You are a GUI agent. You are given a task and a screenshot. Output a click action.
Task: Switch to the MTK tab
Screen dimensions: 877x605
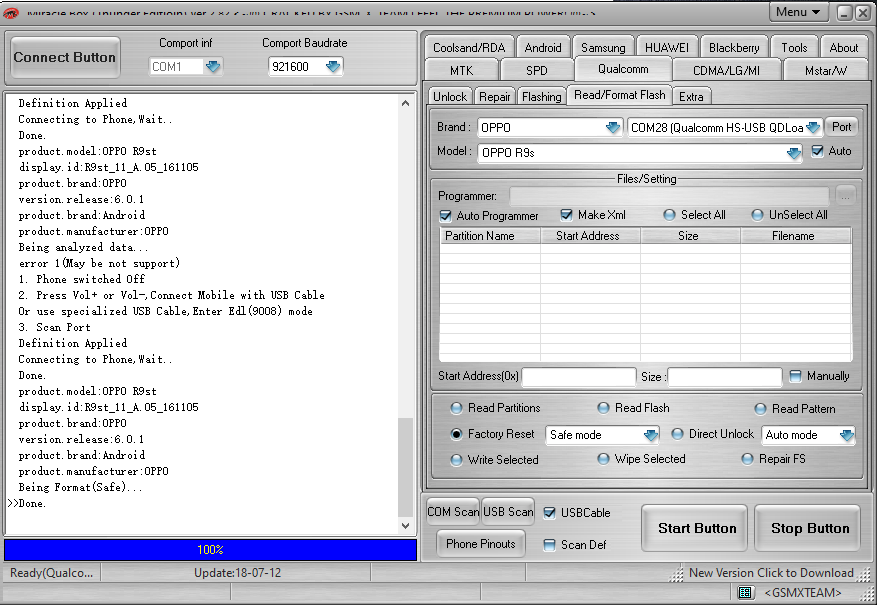[x=461, y=70]
